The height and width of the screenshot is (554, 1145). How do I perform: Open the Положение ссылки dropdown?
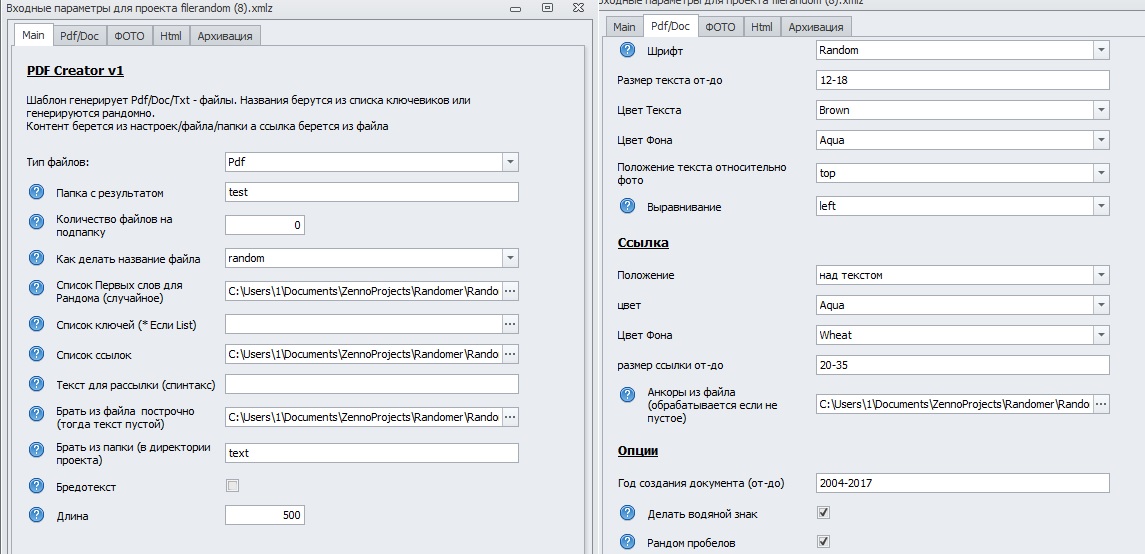pos(1101,275)
